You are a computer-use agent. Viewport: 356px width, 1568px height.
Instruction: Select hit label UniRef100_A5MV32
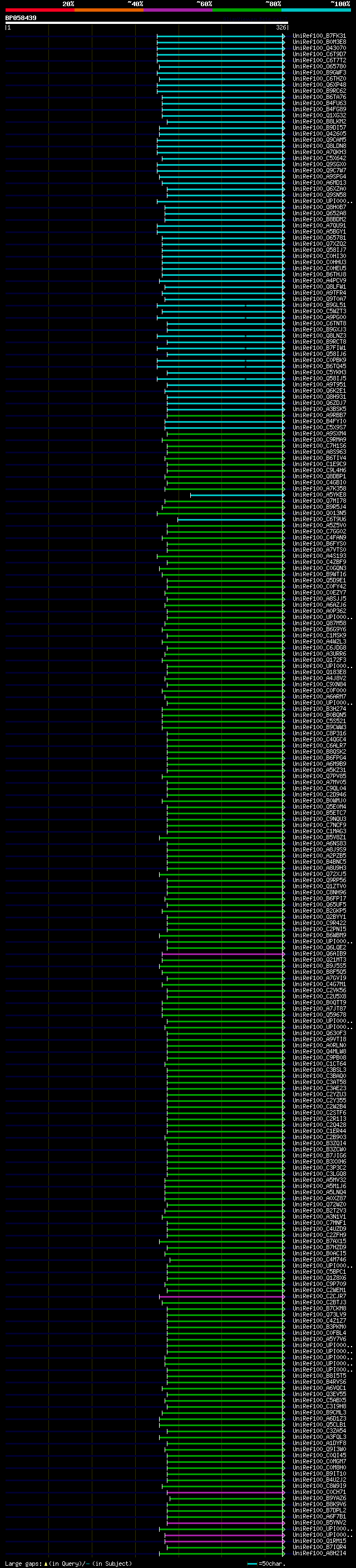click(319, 1180)
